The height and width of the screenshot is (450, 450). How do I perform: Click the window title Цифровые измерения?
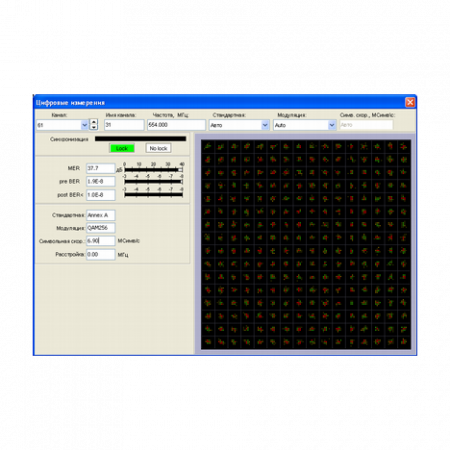[70, 103]
